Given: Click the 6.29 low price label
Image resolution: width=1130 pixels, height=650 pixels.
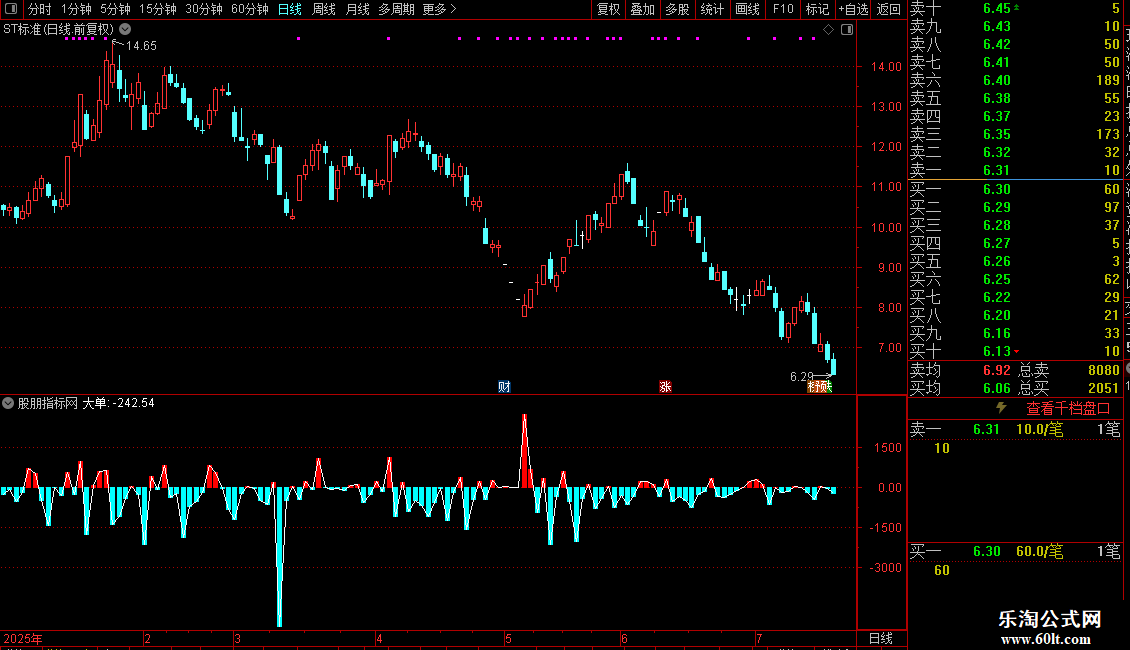Looking at the screenshot, I should pyautogui.click(x=801, y=376).
